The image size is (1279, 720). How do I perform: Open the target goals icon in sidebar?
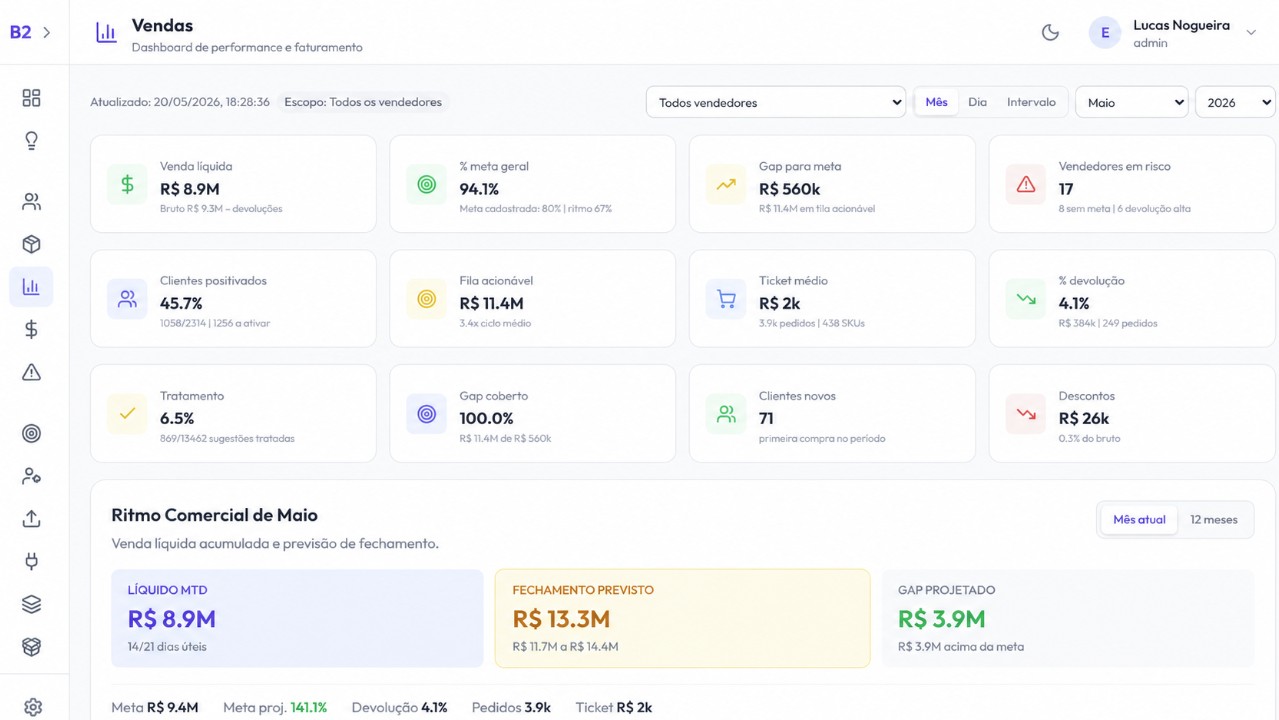coord(31,434)
